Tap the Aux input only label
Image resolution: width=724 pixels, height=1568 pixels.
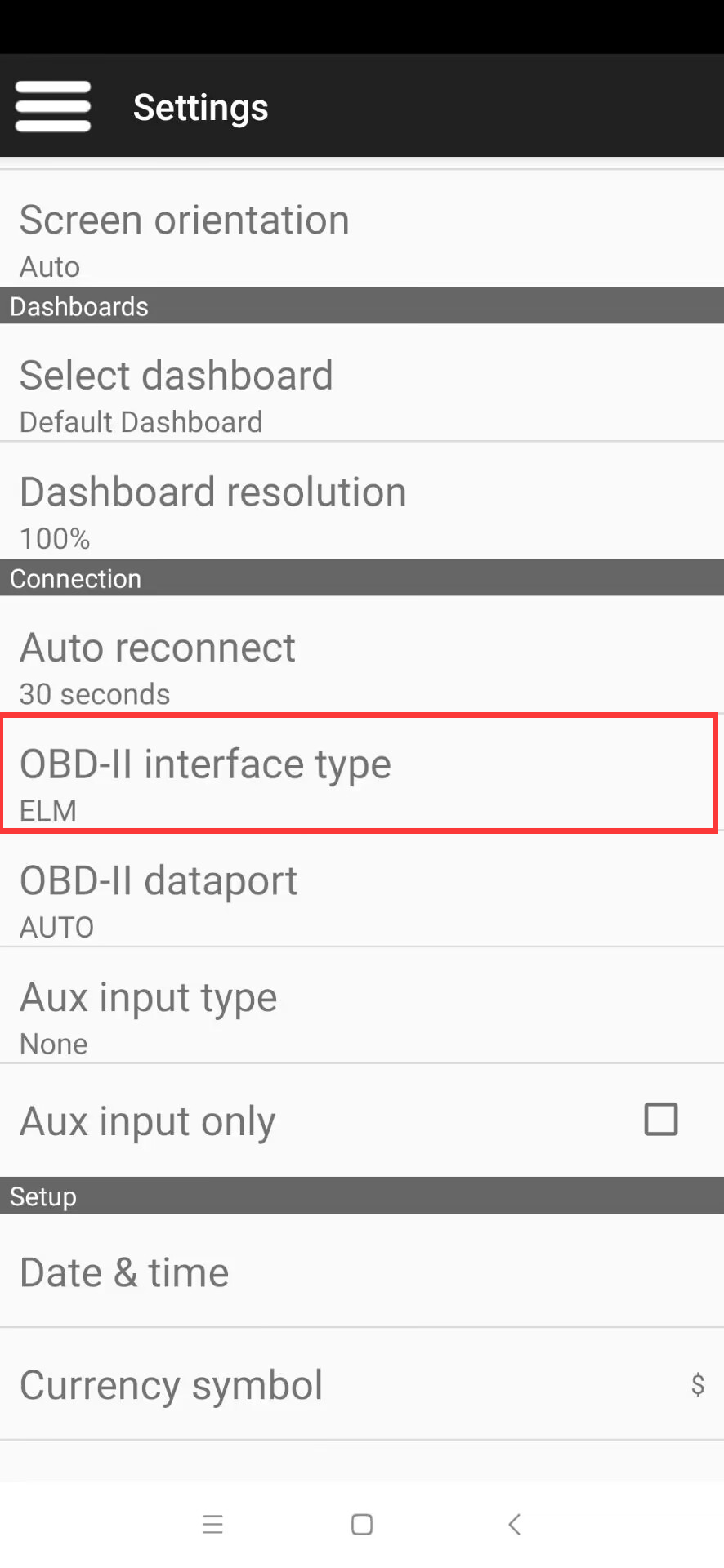tap(148, 1121)
